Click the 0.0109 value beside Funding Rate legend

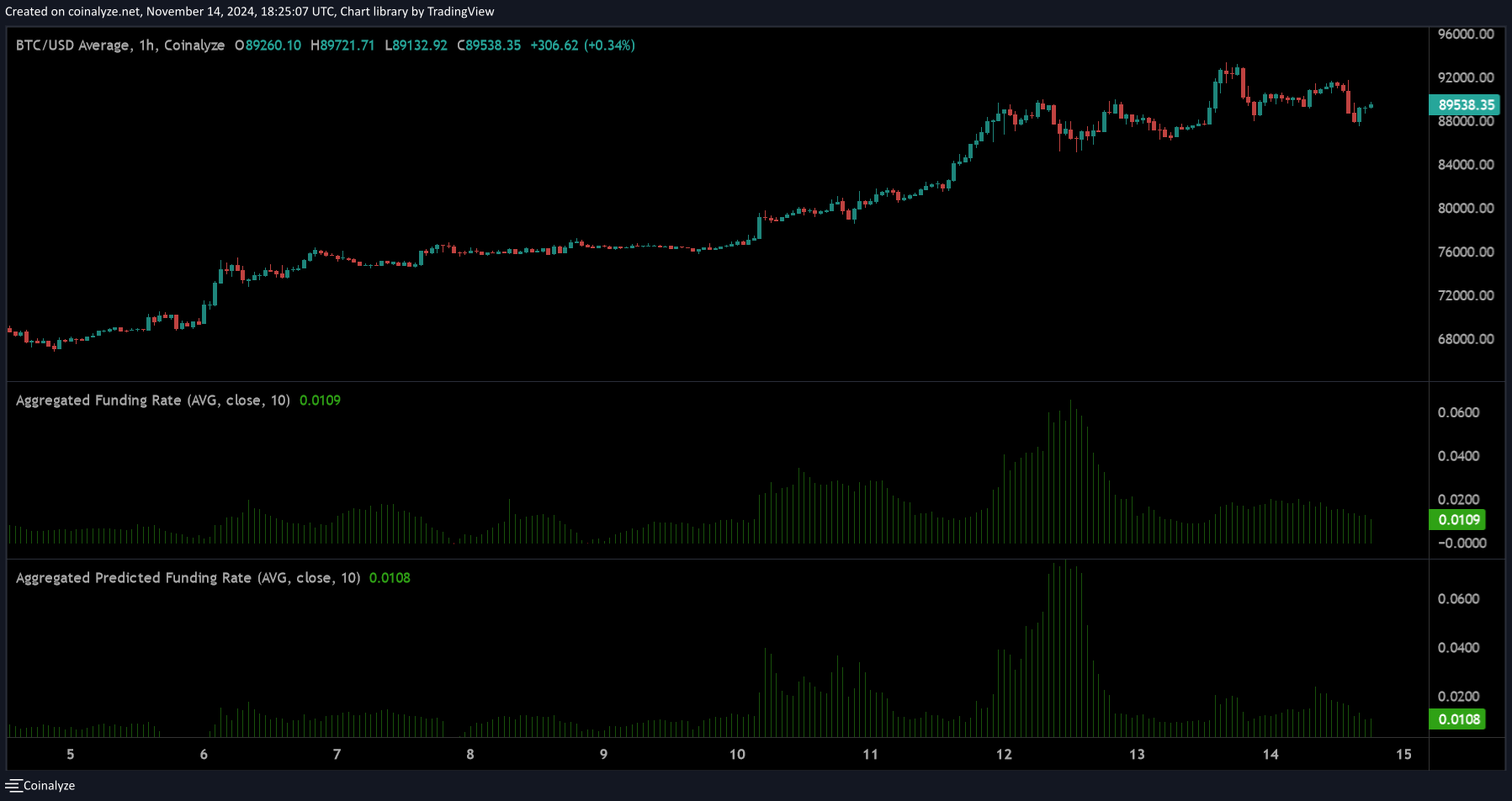point(320,400)
